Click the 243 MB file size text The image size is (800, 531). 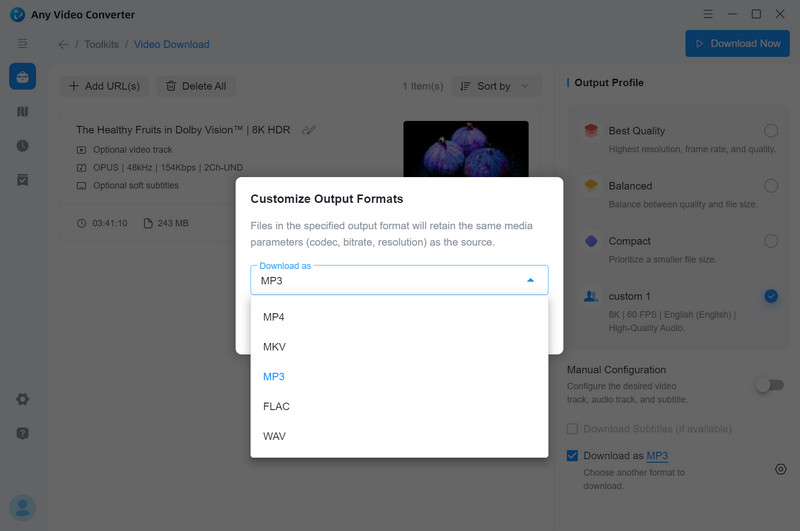[x=173, y=223]
